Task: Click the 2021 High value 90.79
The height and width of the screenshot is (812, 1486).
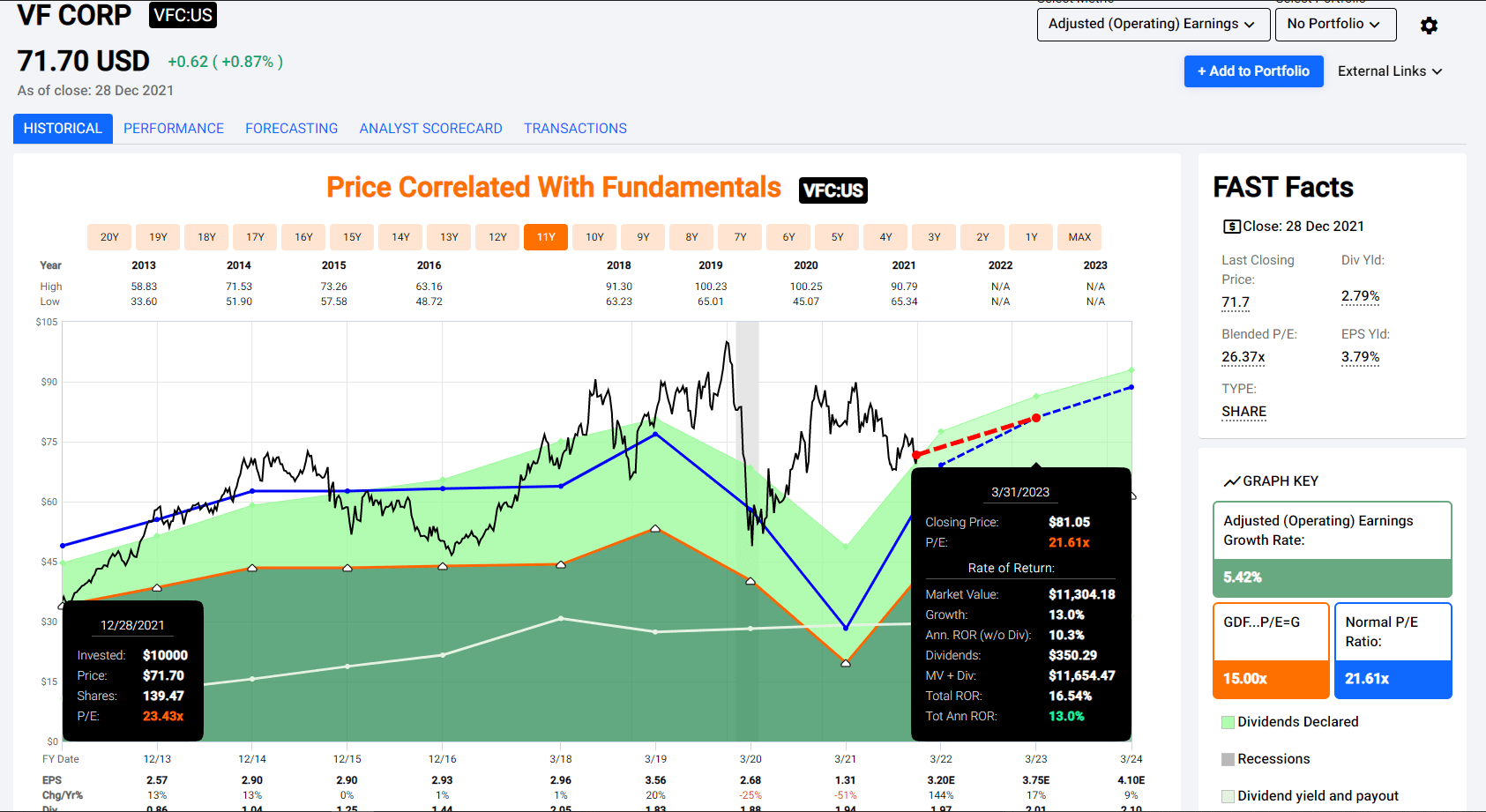Action: point(904,287)
